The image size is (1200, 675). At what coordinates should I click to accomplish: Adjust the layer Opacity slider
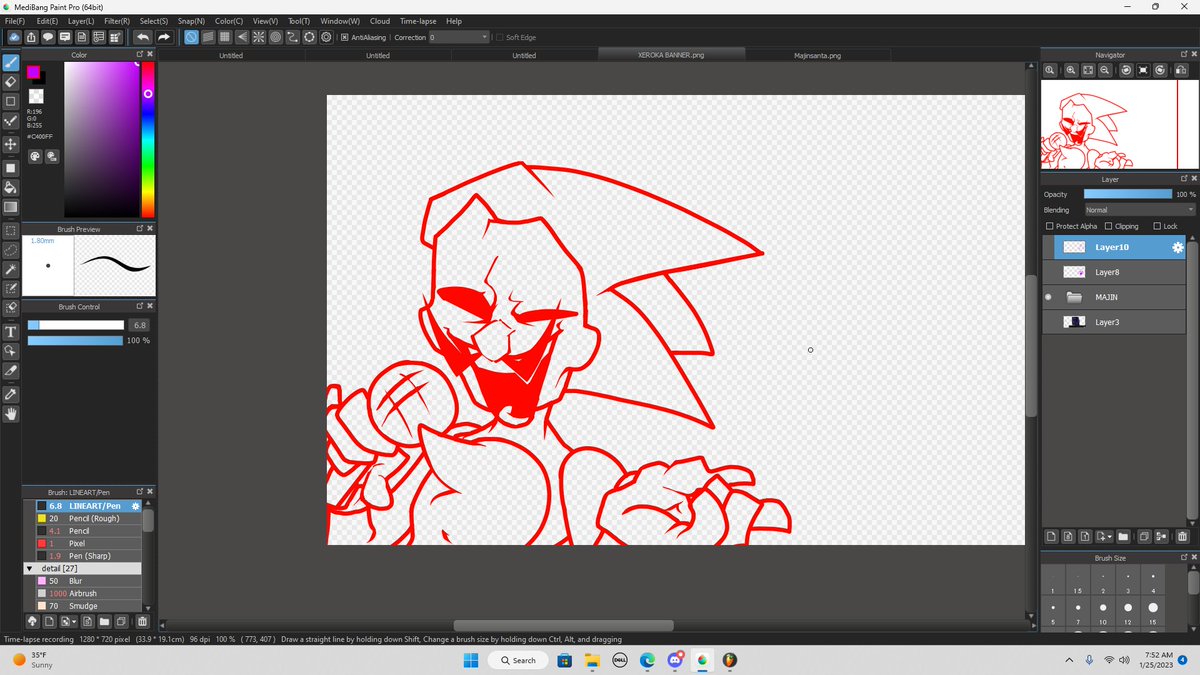tap(1127, 194)
